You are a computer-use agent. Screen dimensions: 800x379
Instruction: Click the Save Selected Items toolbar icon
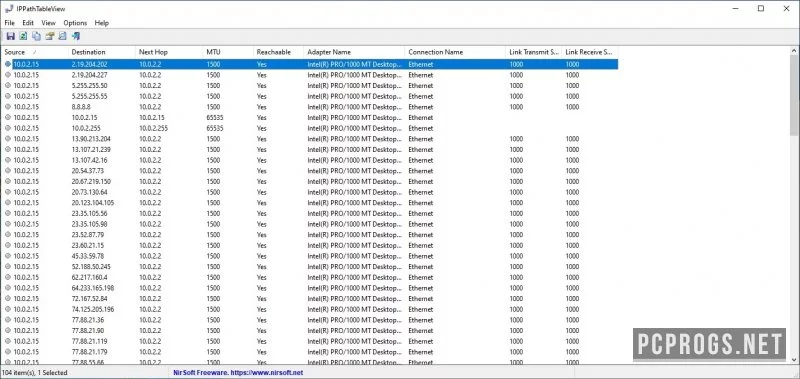(x=10, y=36)
